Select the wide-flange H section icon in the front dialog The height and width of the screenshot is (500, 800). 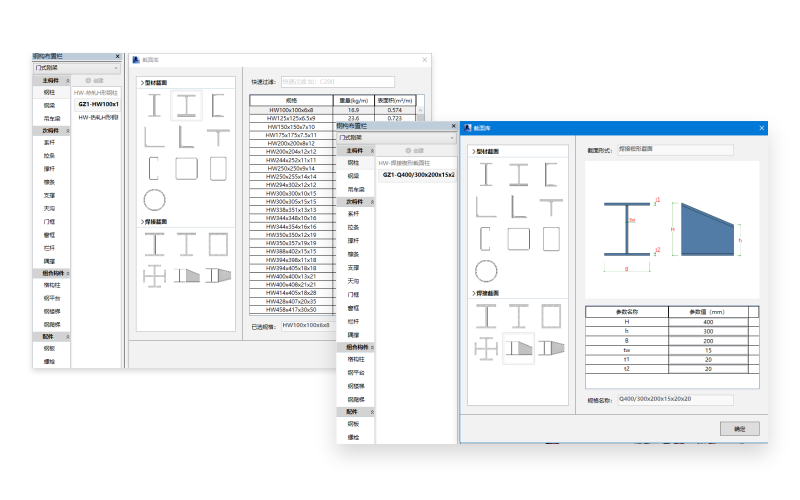click(x=518, y=174)
